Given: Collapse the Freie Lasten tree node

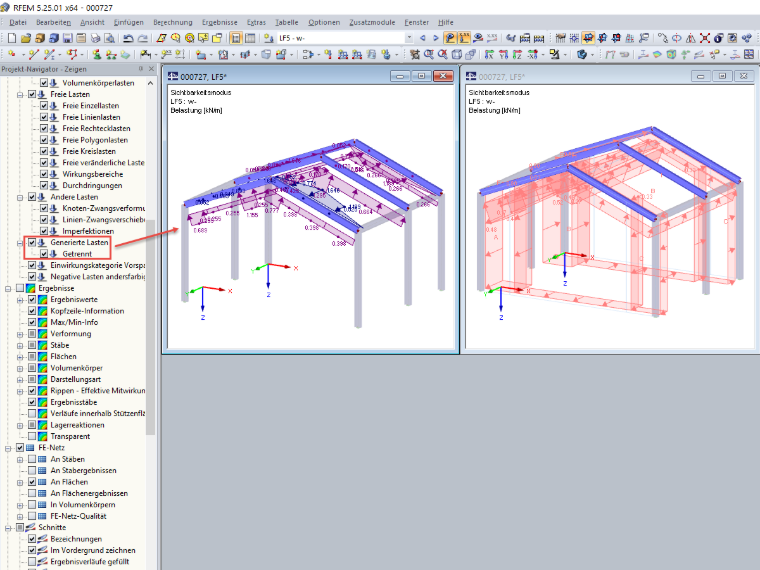Looking at the screenshot, I should pos(20,95).
